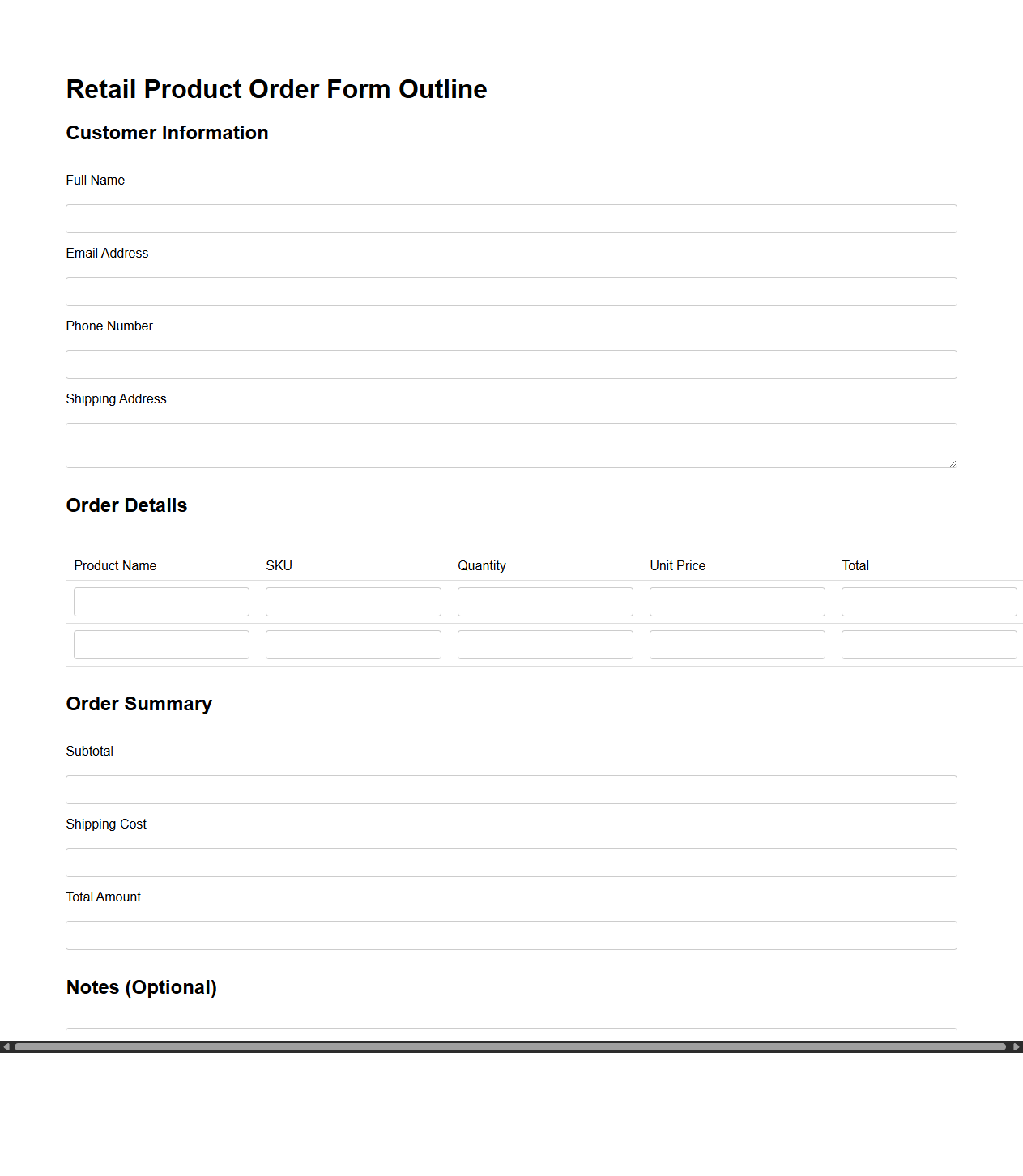Click the Email Address input field
Image resolution: width=1023 pixels, height=1176 pixels.
511,291
